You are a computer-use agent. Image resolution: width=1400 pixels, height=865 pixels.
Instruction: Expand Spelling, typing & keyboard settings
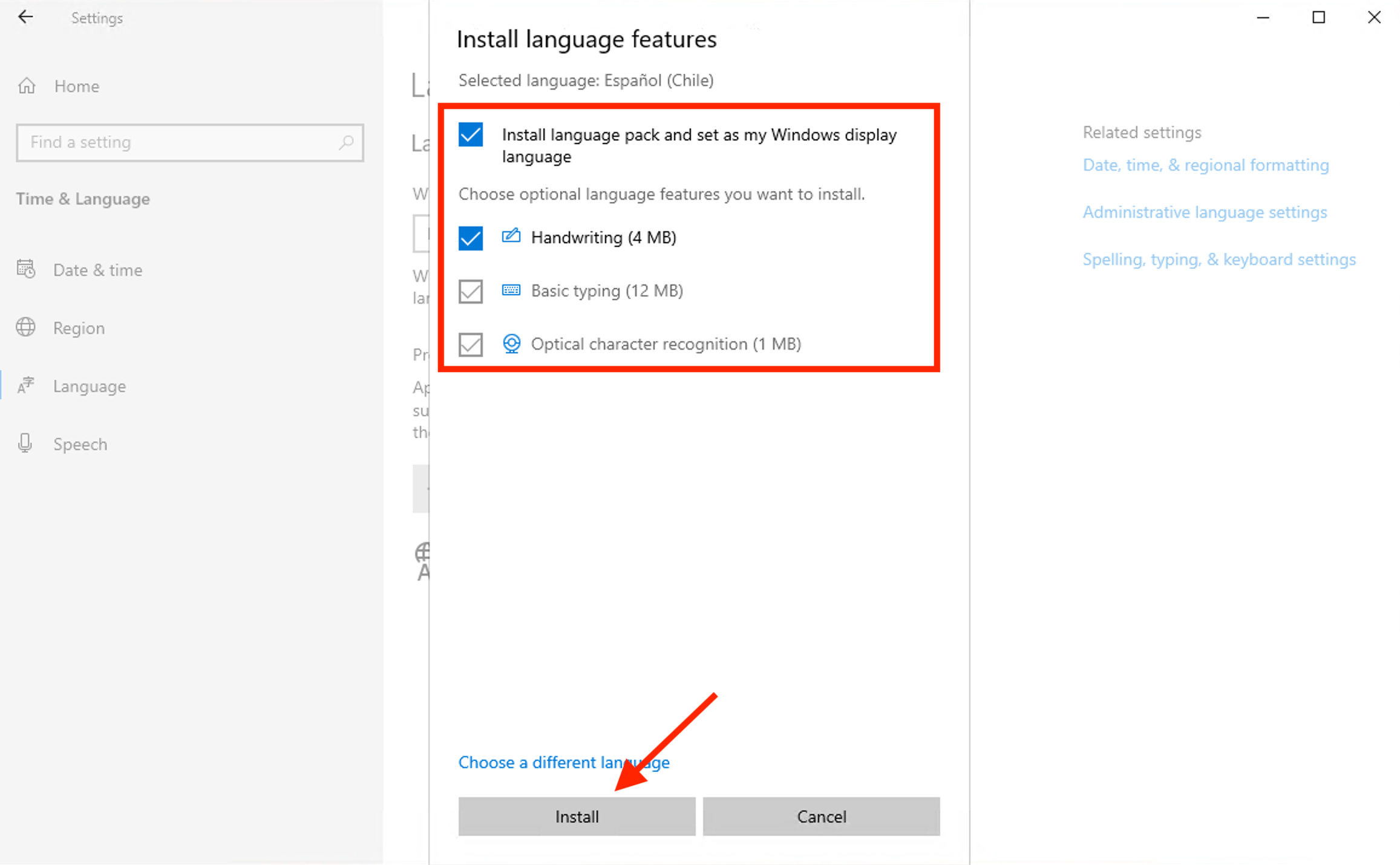coord(1220,259)
